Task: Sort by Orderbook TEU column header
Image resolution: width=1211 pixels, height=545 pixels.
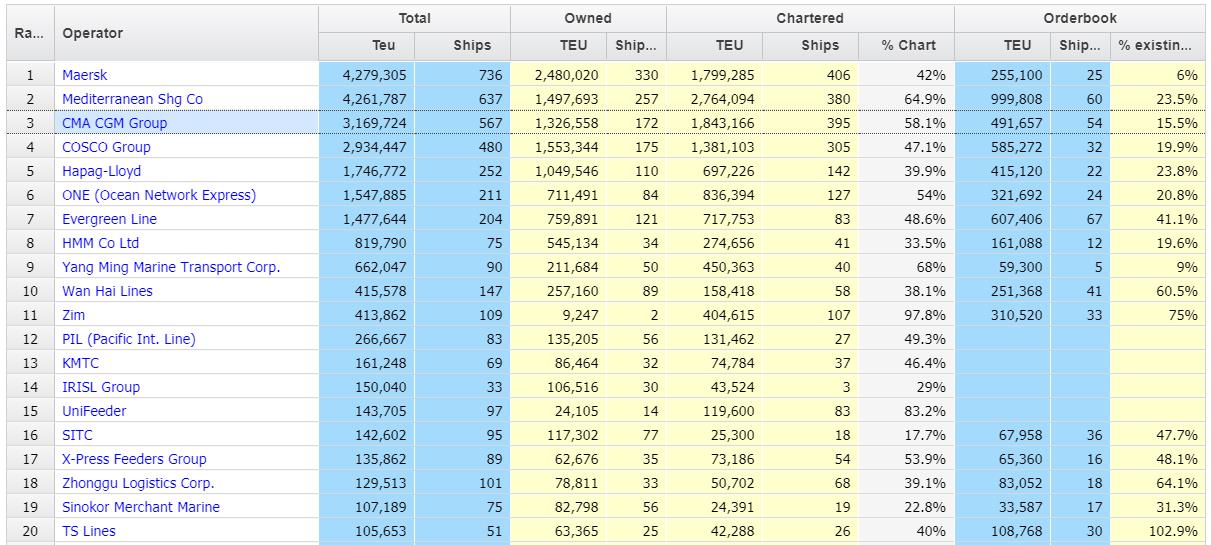Action: [1003, 46]
